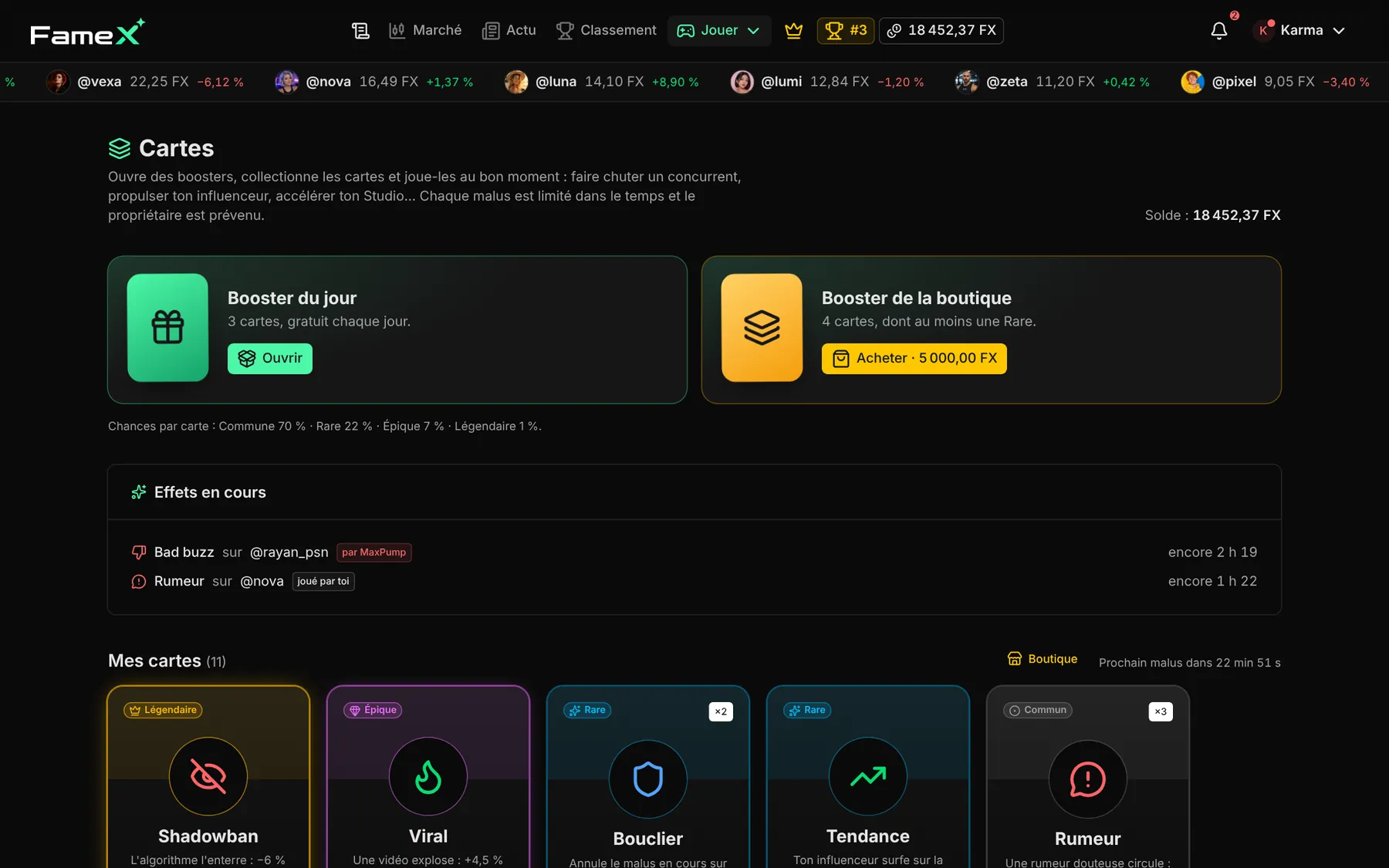Click the Rumeur effect alert icon

[139, 582]
